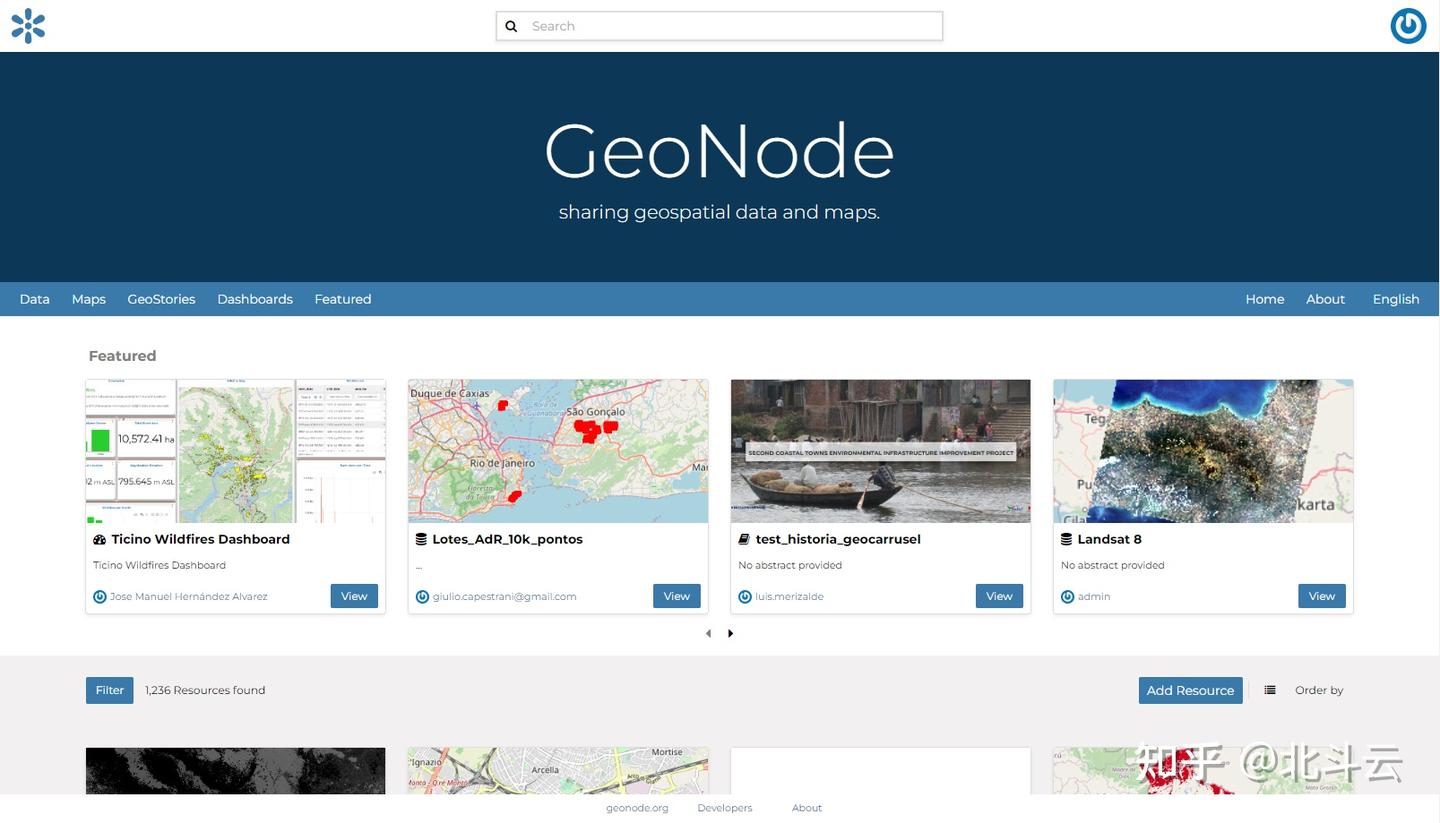Select Home in the navigation bar
Viewport: 1440px width, 823px height.
[x=1264, y=299]
